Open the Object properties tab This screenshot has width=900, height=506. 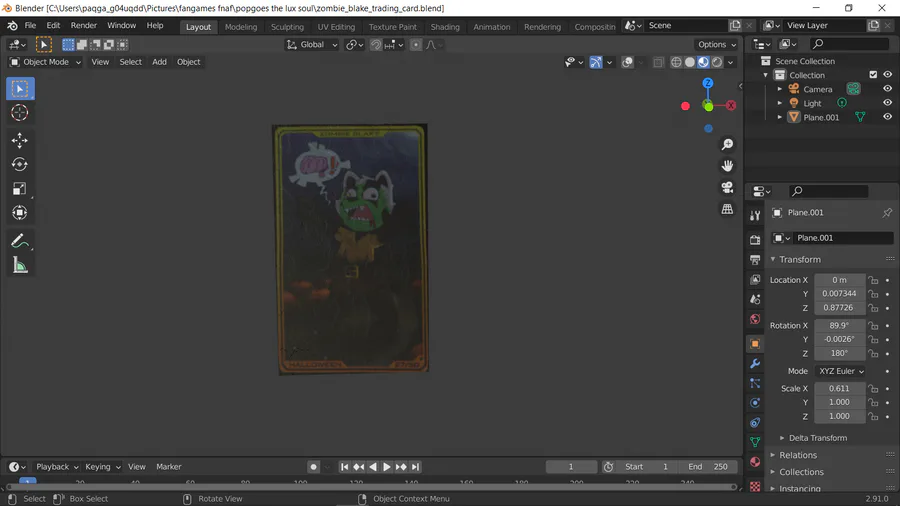755,344
